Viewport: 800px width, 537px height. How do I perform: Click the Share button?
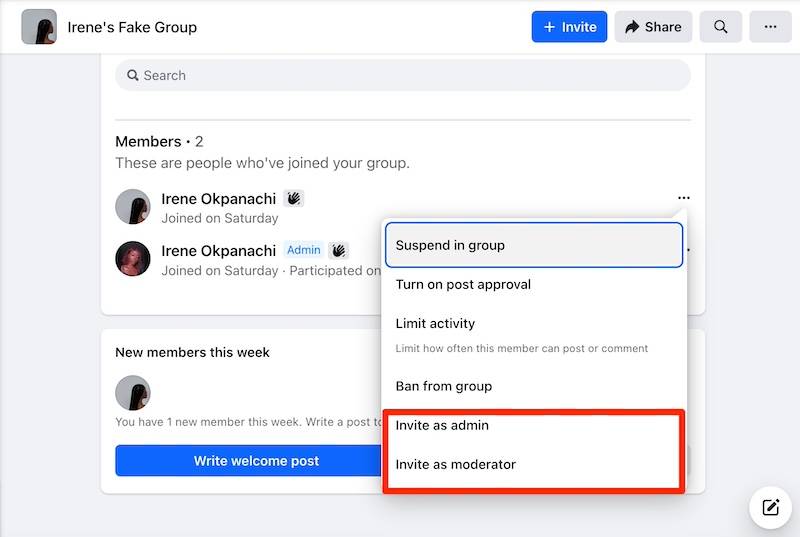653,27
